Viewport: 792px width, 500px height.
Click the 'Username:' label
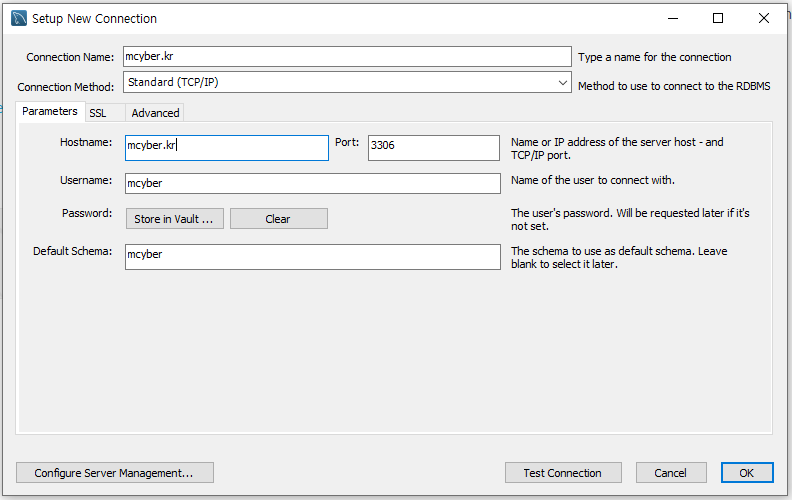(x=86, y=180)
